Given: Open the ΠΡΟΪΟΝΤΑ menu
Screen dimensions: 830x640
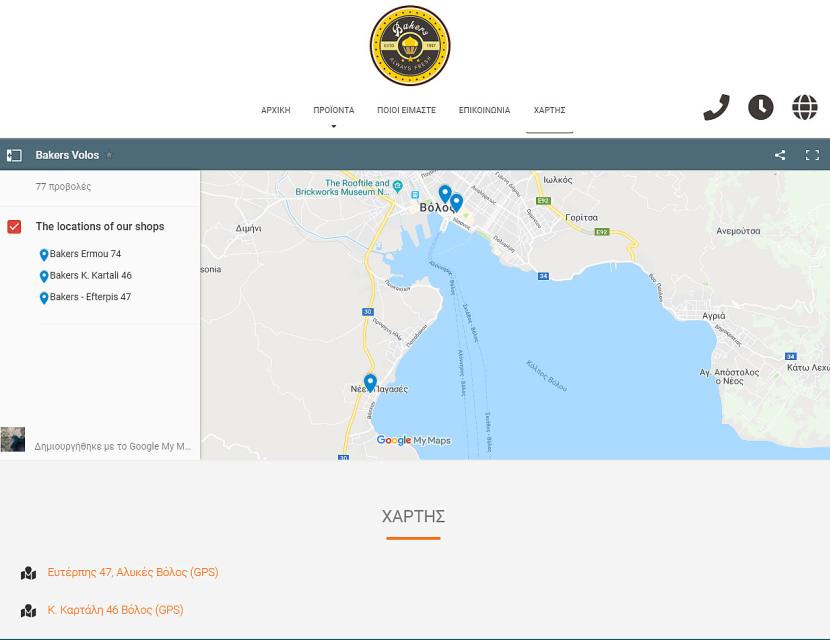Looking at the screenshot, I should point(333,110).
